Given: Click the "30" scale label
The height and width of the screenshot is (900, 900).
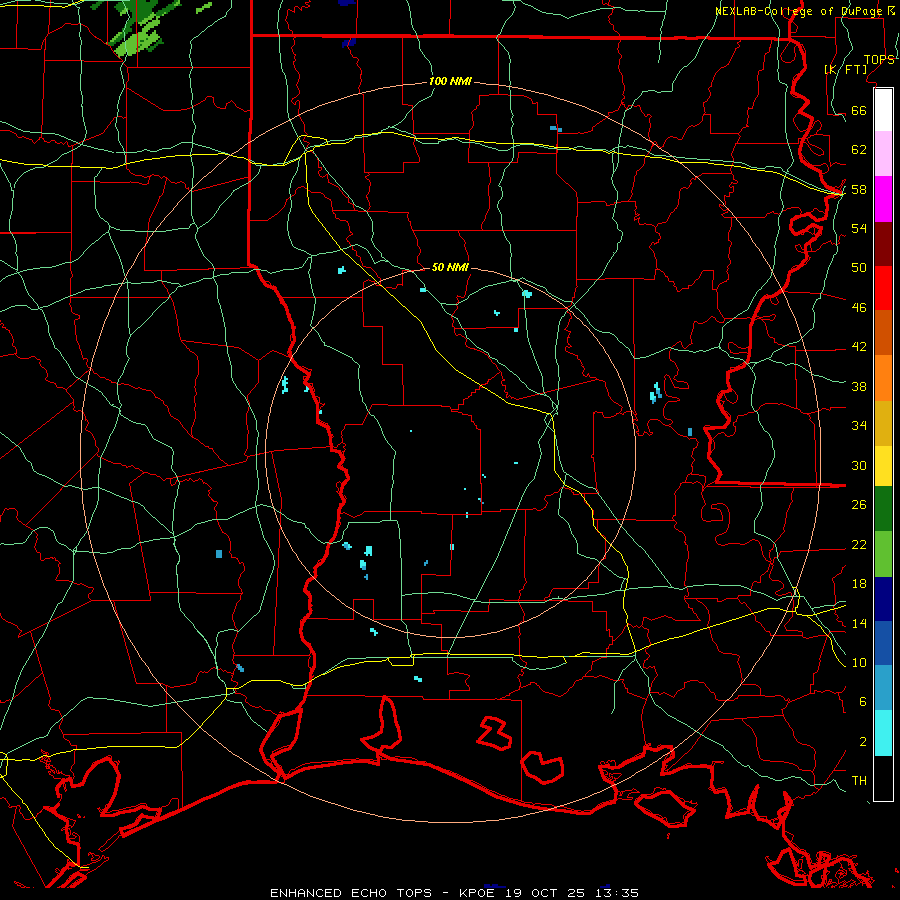Looking at the screenshot, I should coord(859,465).
